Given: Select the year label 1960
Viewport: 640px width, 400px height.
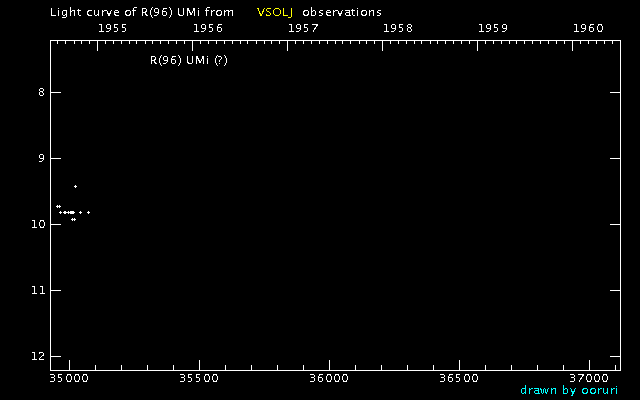Looking at the screenshot, I should tap(588, 28).
